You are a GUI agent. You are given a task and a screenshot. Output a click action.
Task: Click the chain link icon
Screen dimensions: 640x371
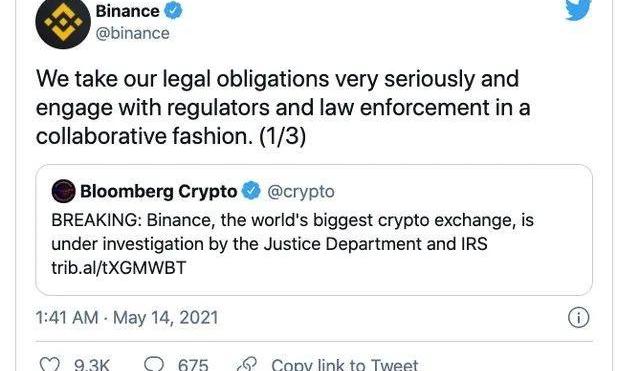247,364
